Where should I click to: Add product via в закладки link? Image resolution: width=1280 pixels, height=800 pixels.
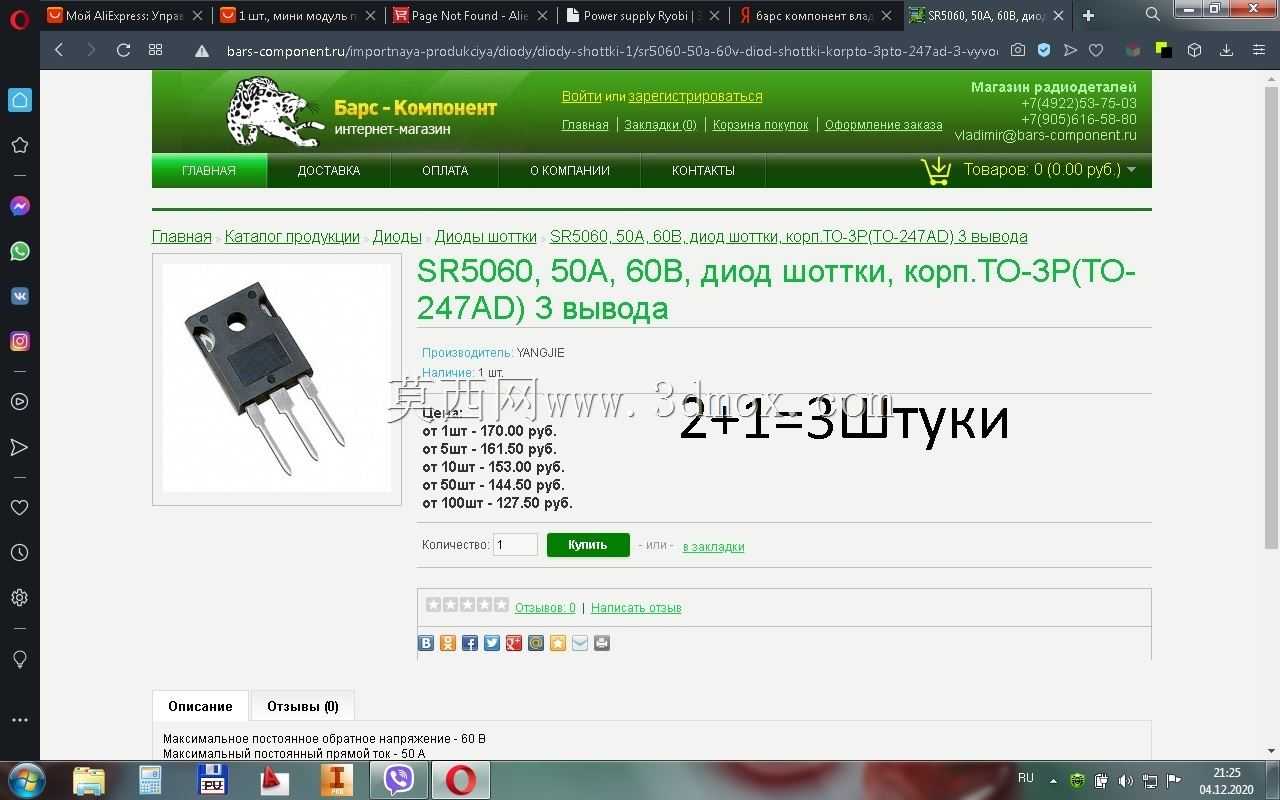click(x=713, y=546)
